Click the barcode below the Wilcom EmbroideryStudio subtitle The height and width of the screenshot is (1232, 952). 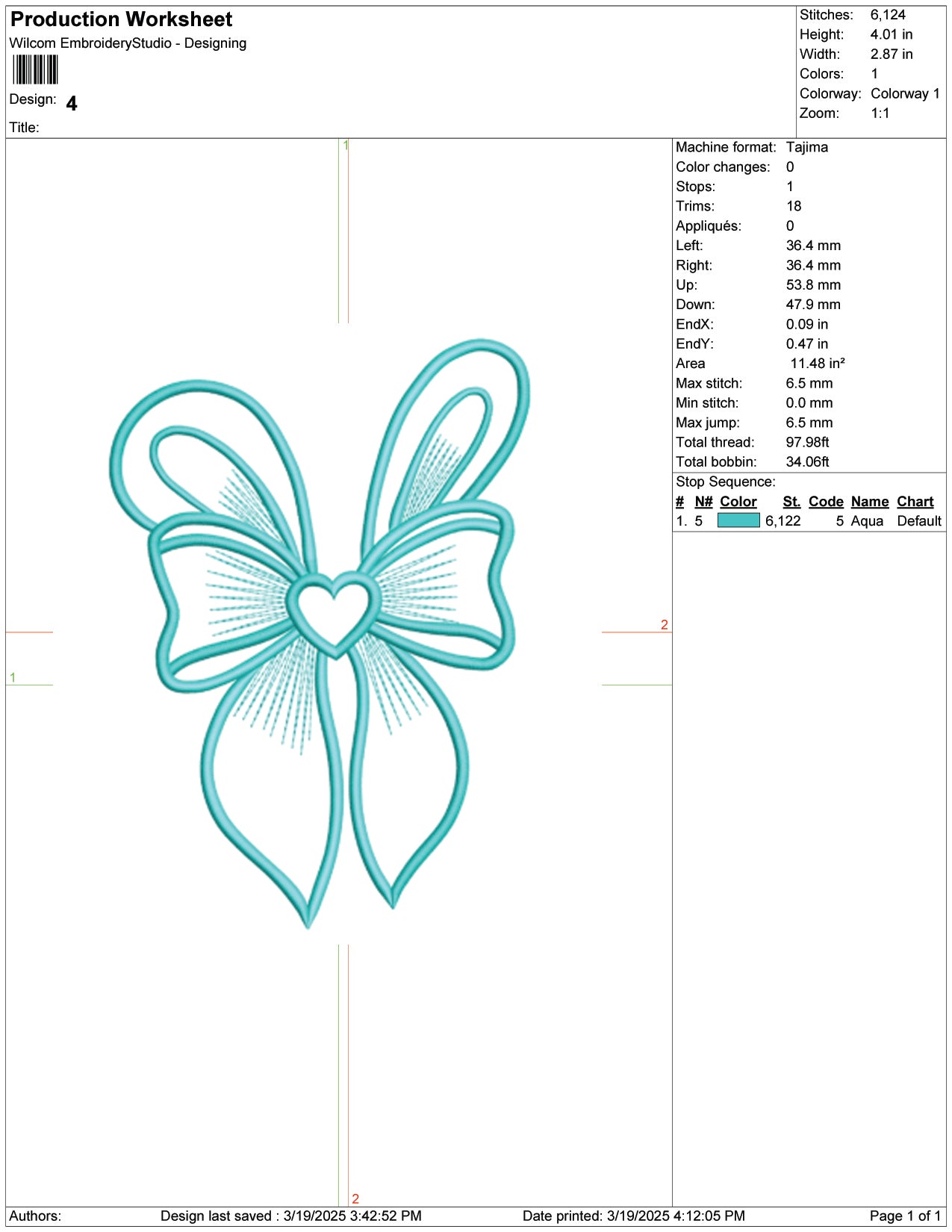pyautogui.click(x=35, y=70)
